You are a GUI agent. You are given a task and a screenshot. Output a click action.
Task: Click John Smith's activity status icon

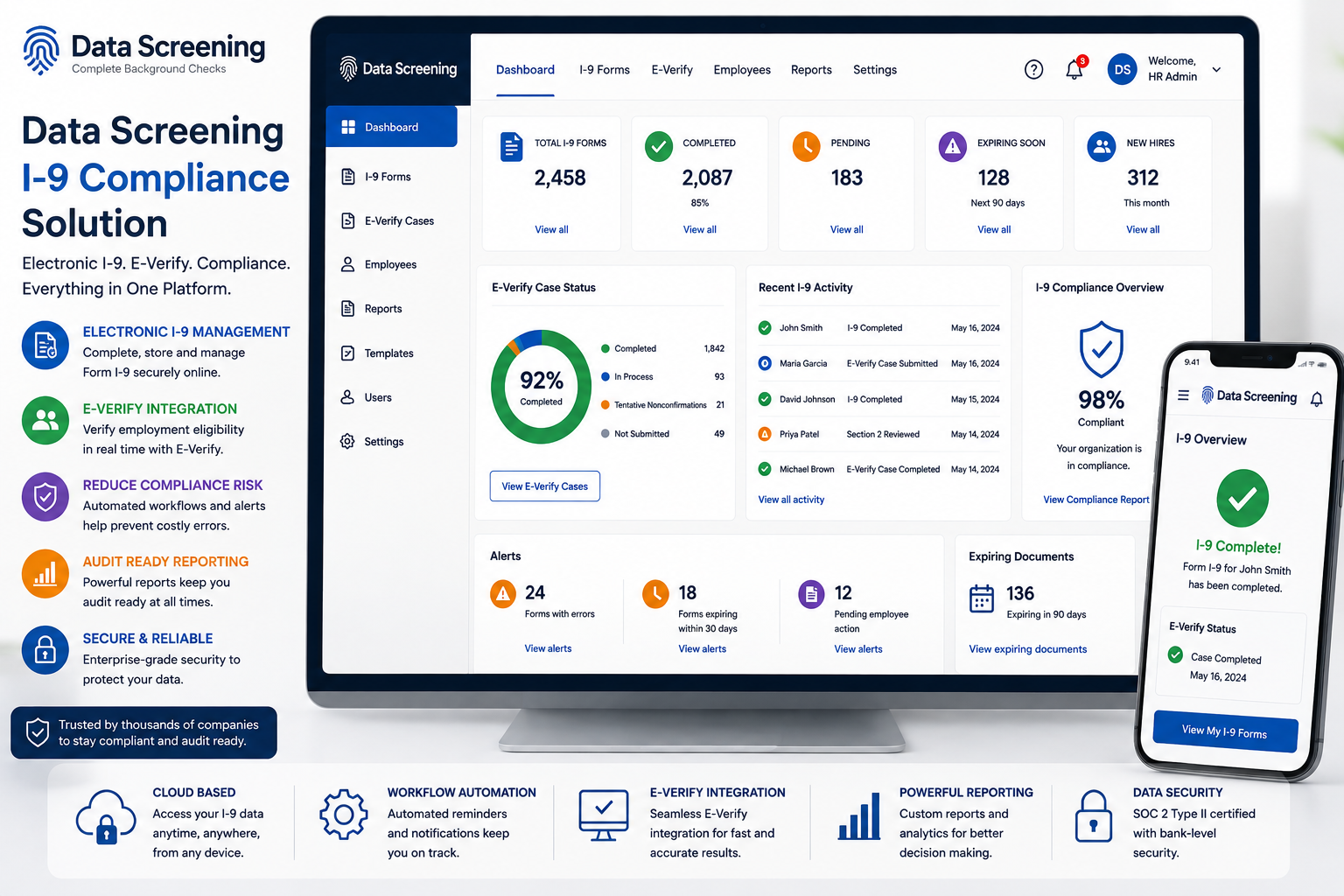[x=765, y=328]
